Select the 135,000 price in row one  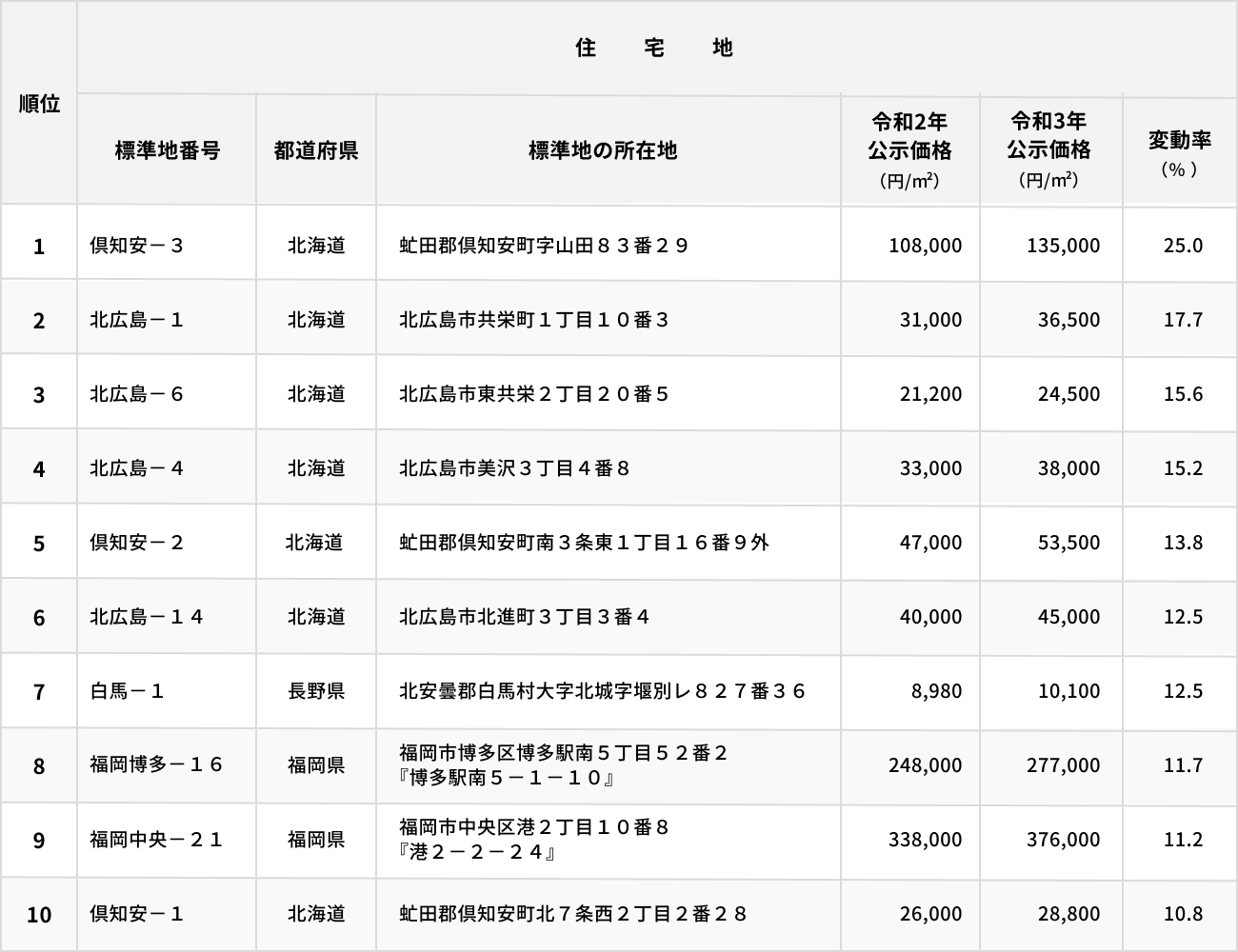tap(1063, 246)
